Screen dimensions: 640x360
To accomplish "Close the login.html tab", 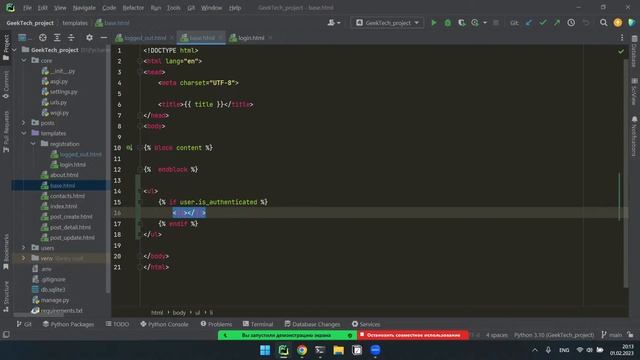I will click(270, 38).
